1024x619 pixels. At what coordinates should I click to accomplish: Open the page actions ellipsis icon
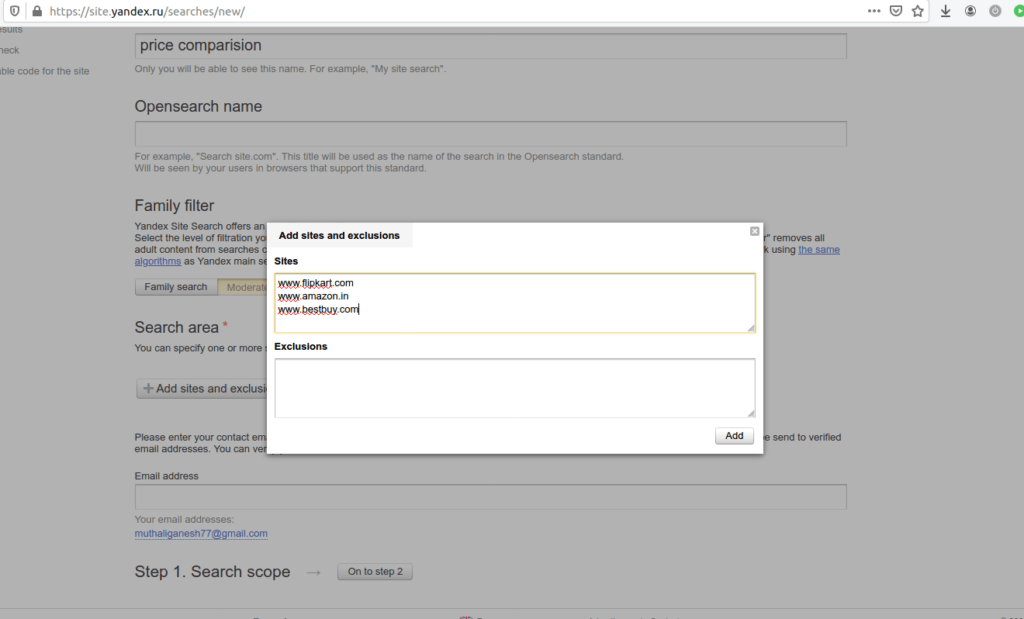tap(874, 11)
